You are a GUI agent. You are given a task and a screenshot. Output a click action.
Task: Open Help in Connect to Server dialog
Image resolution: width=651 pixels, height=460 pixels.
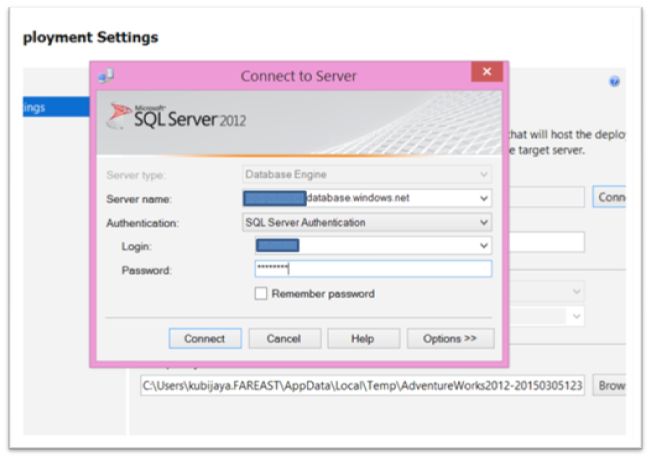coord(363,339)
